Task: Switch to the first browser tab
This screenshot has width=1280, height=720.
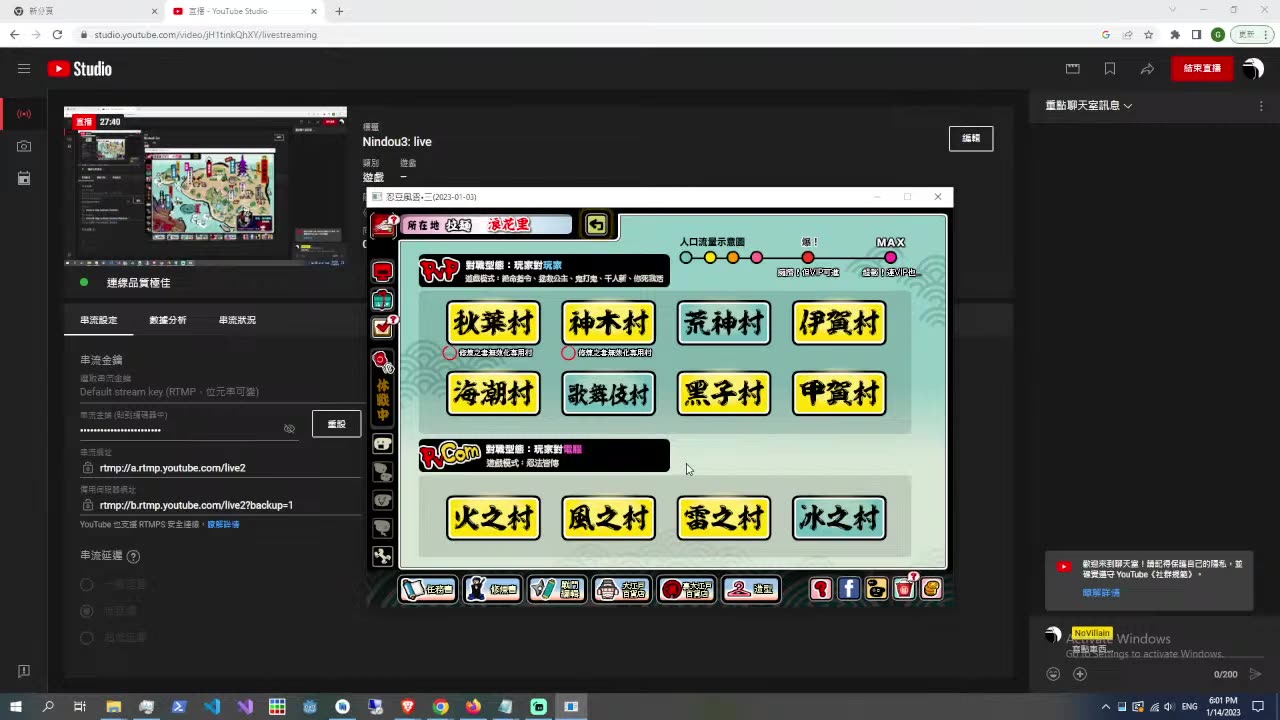Action: coord(85,11)
